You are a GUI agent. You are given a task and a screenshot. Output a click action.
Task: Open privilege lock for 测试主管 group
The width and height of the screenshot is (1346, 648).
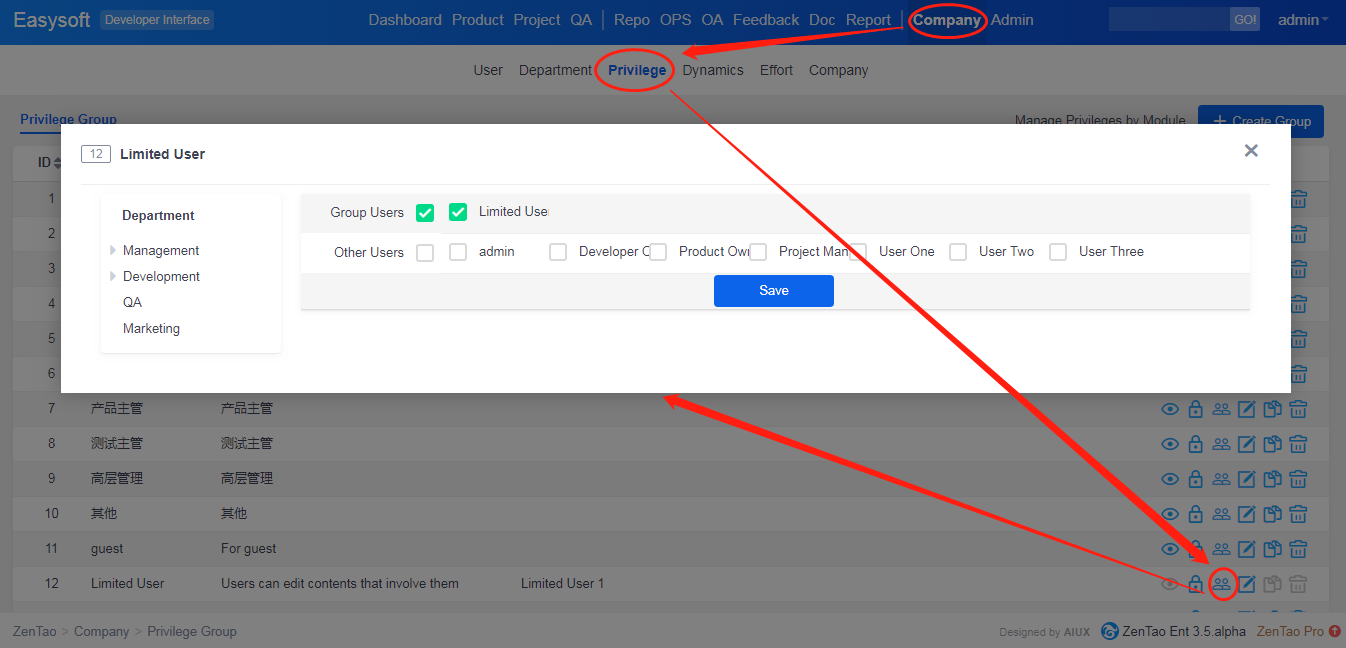pyautogui.click(x=1195, y=444)
